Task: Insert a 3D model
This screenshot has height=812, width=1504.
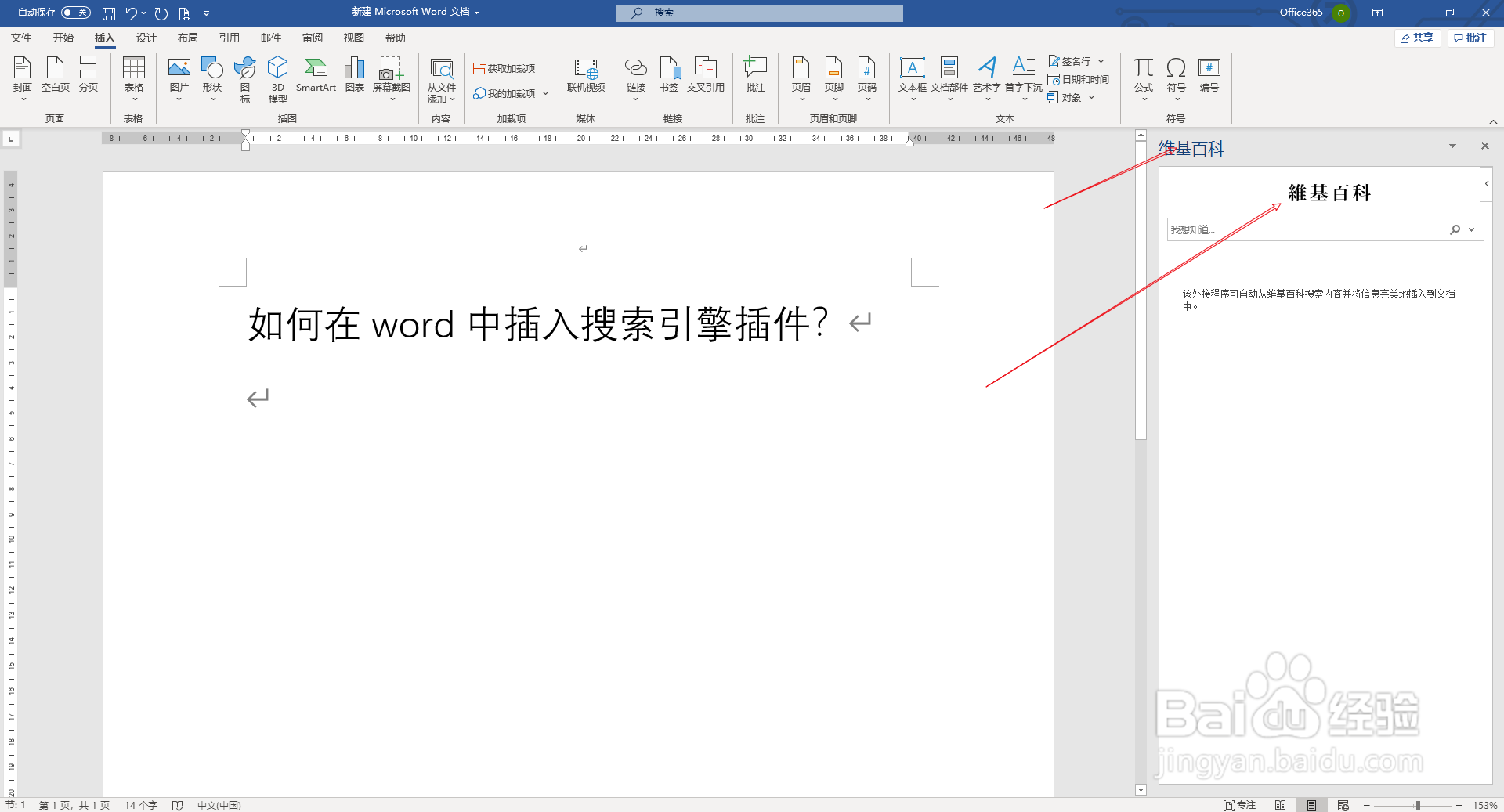Action: click(278, 78)
